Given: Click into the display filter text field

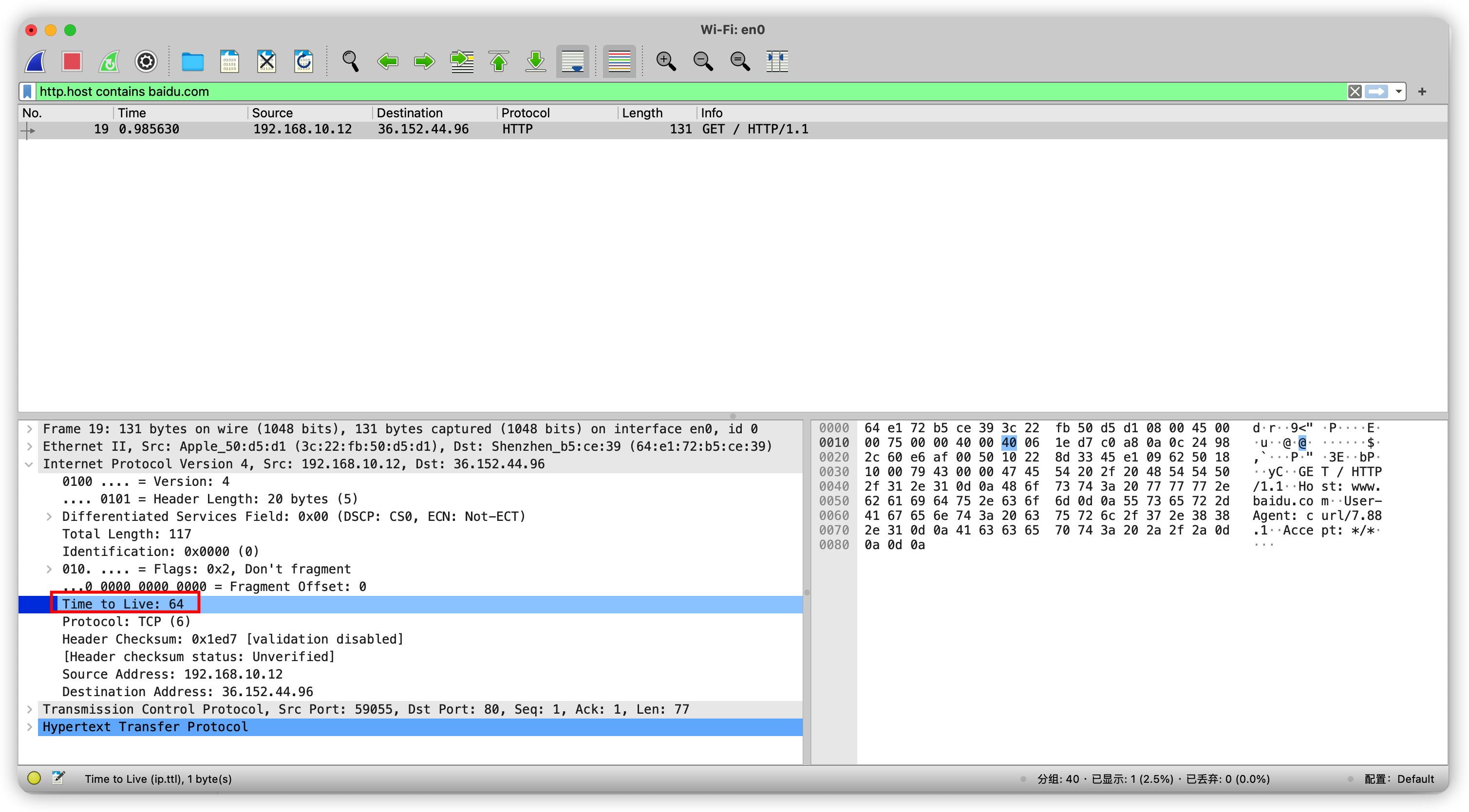Looking at the screenshot, I should [x=684, y=92].
